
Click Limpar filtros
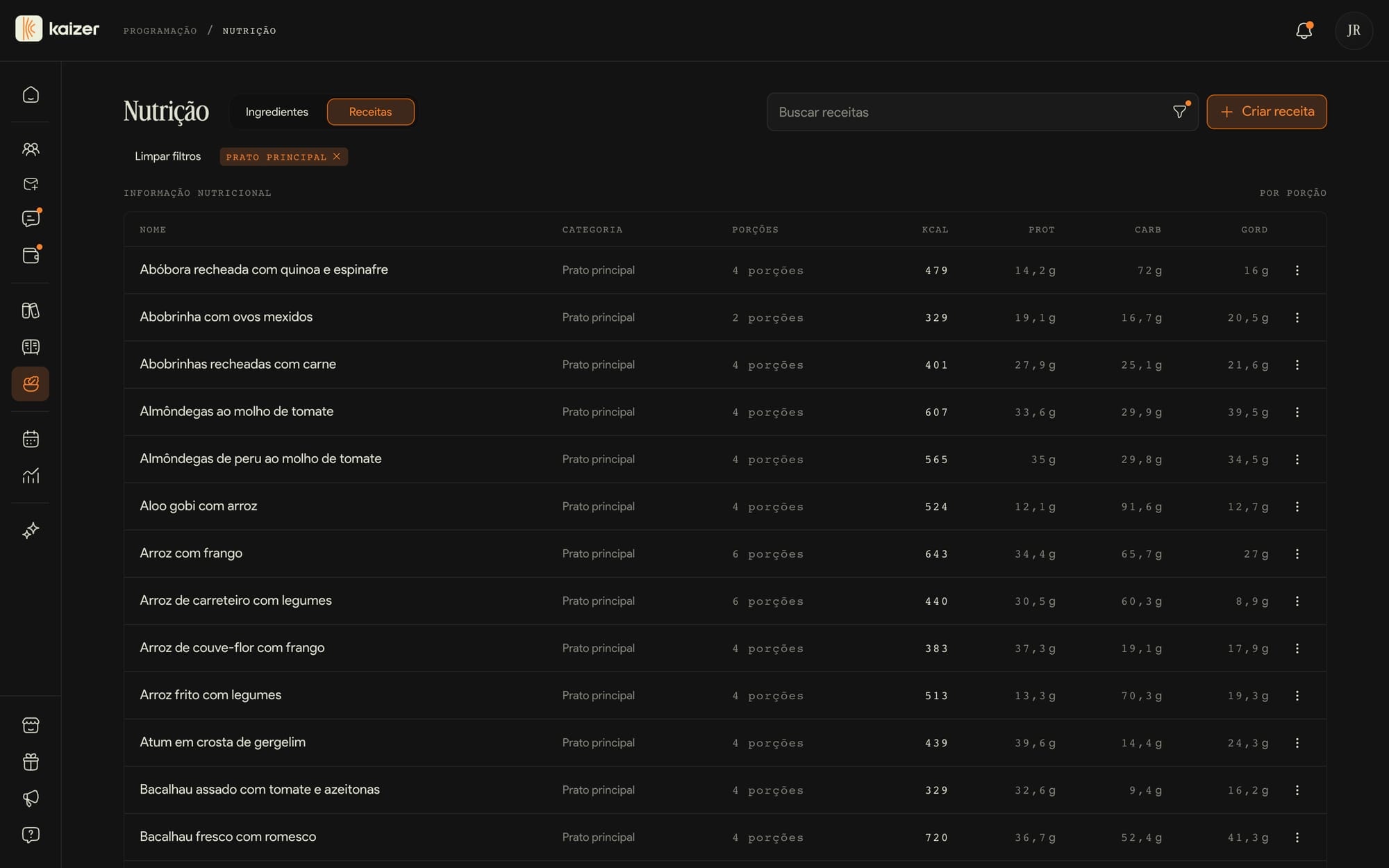point(167,156)
